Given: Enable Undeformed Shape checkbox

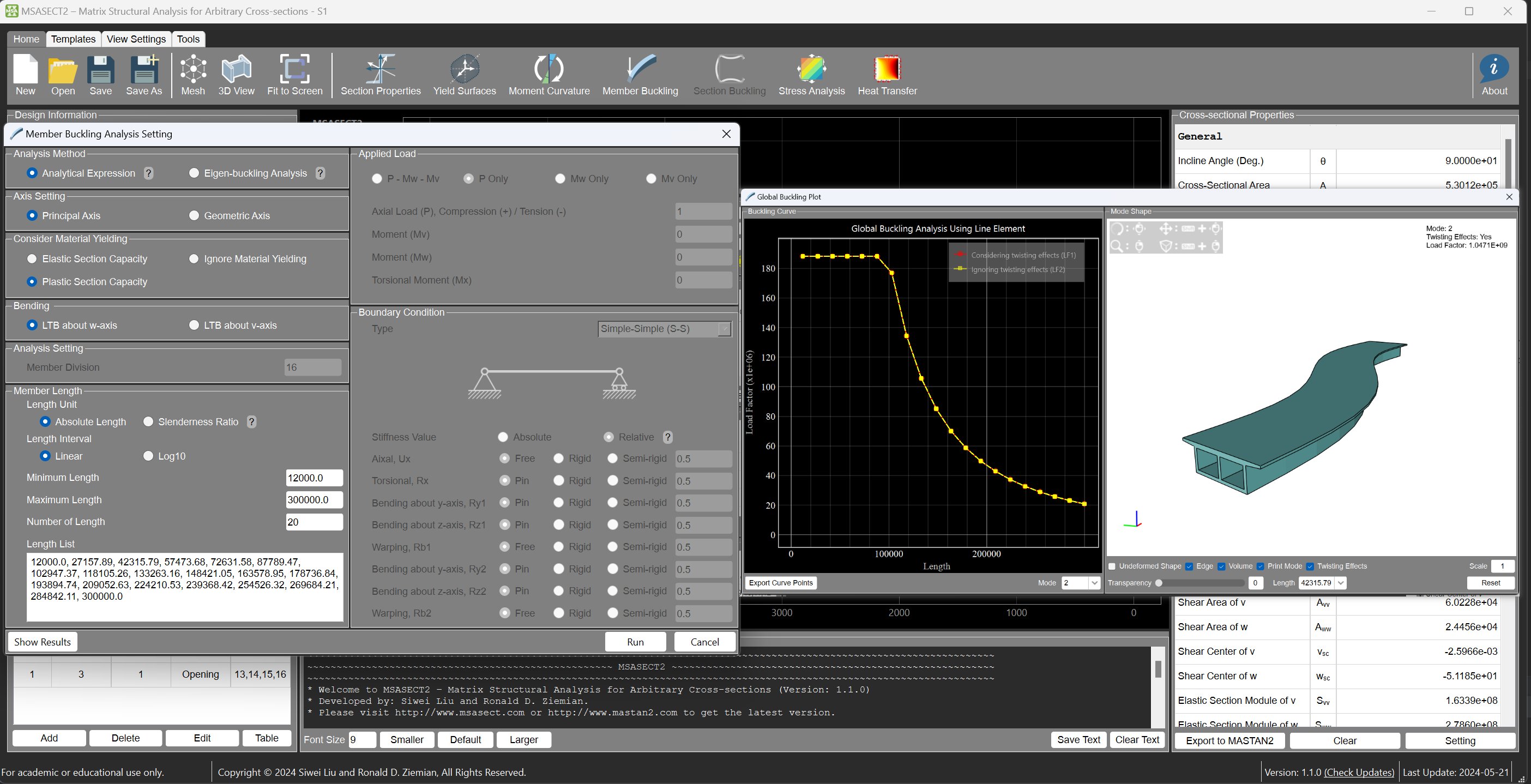Looking at the screenshot, I should (1112, 566).
